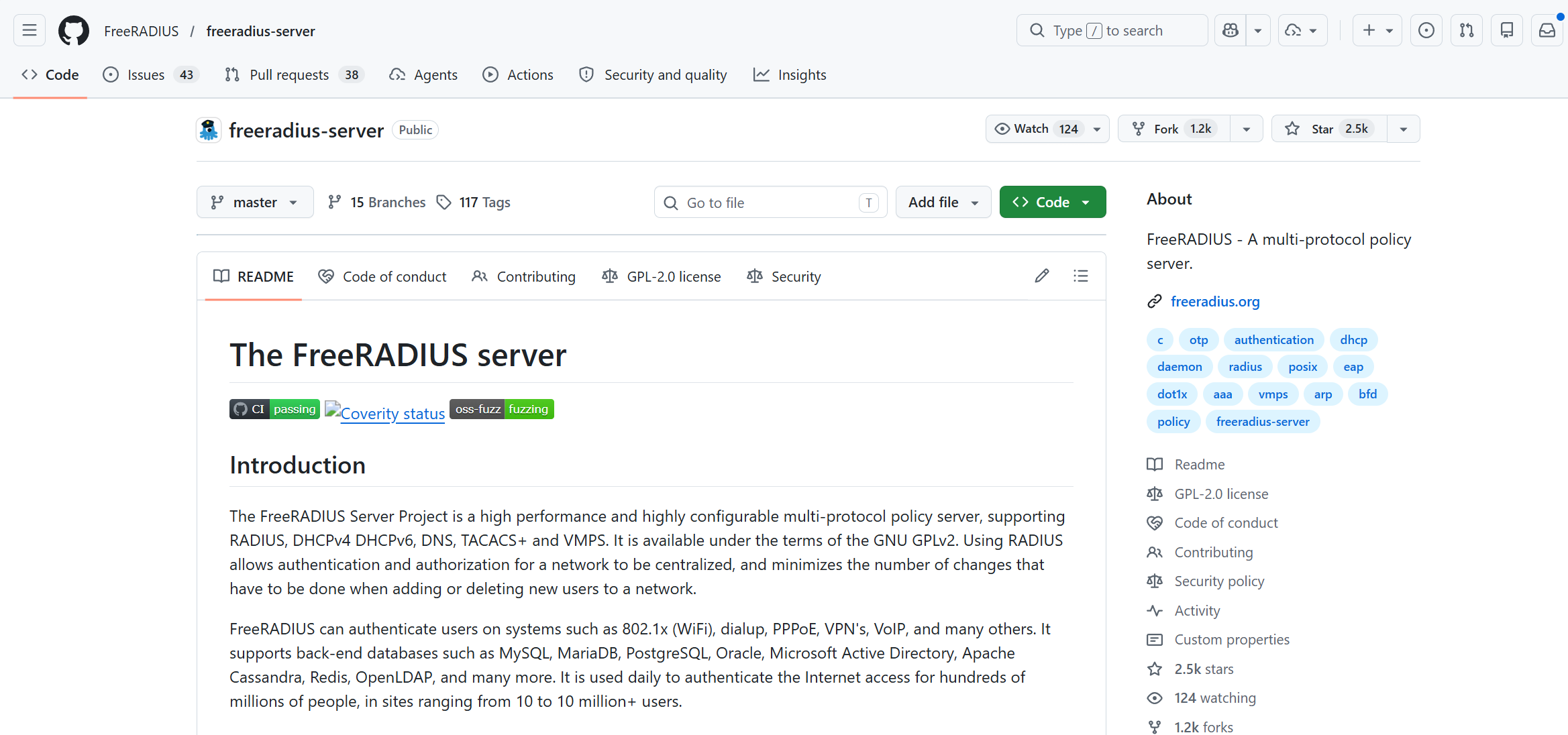Click the dhcp topic tag

1353,339
